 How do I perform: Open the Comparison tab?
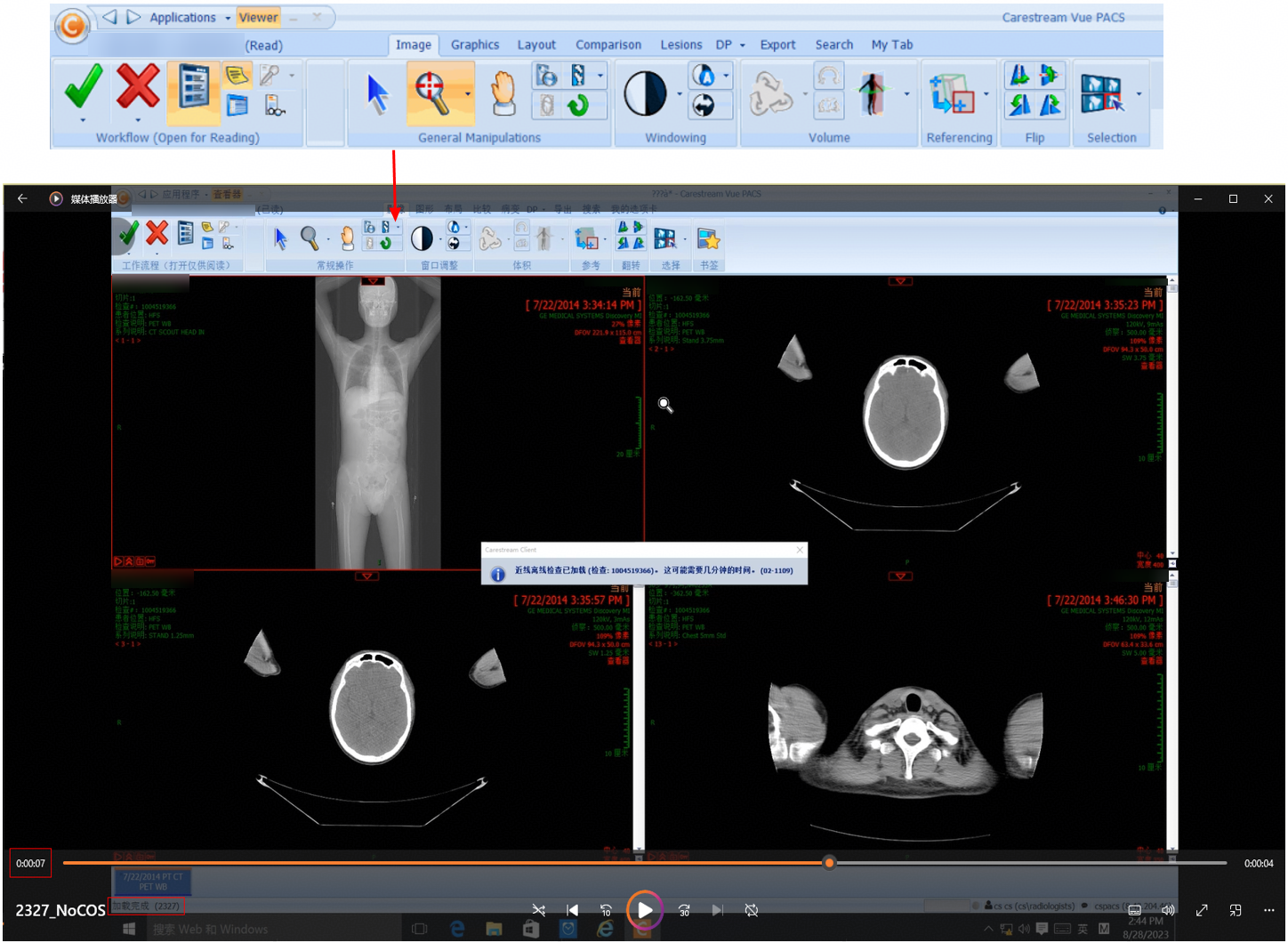point(608,44)
